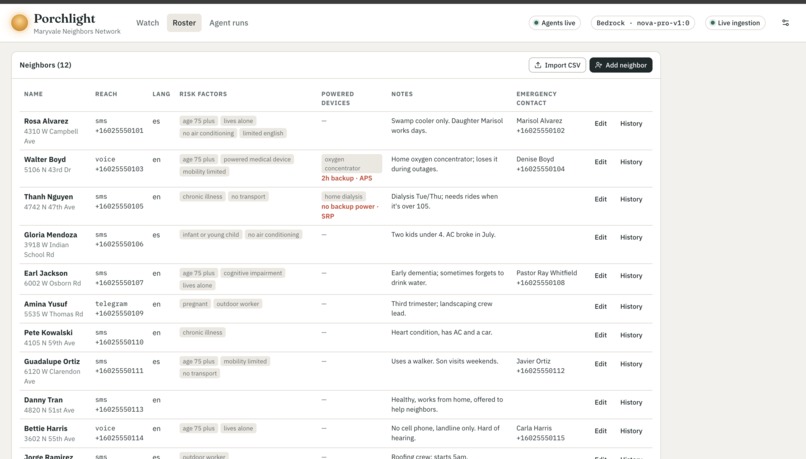The width and height of the screenshot is (806, 459).
Task: Click the name Pete Kowalski
Action: [48, 333]
